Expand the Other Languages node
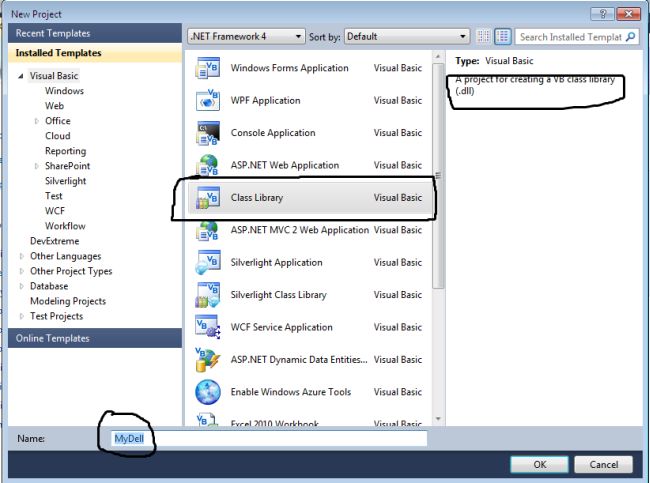Image resolution: width=650 pixels, height=483 pixels. coord(22,256)
